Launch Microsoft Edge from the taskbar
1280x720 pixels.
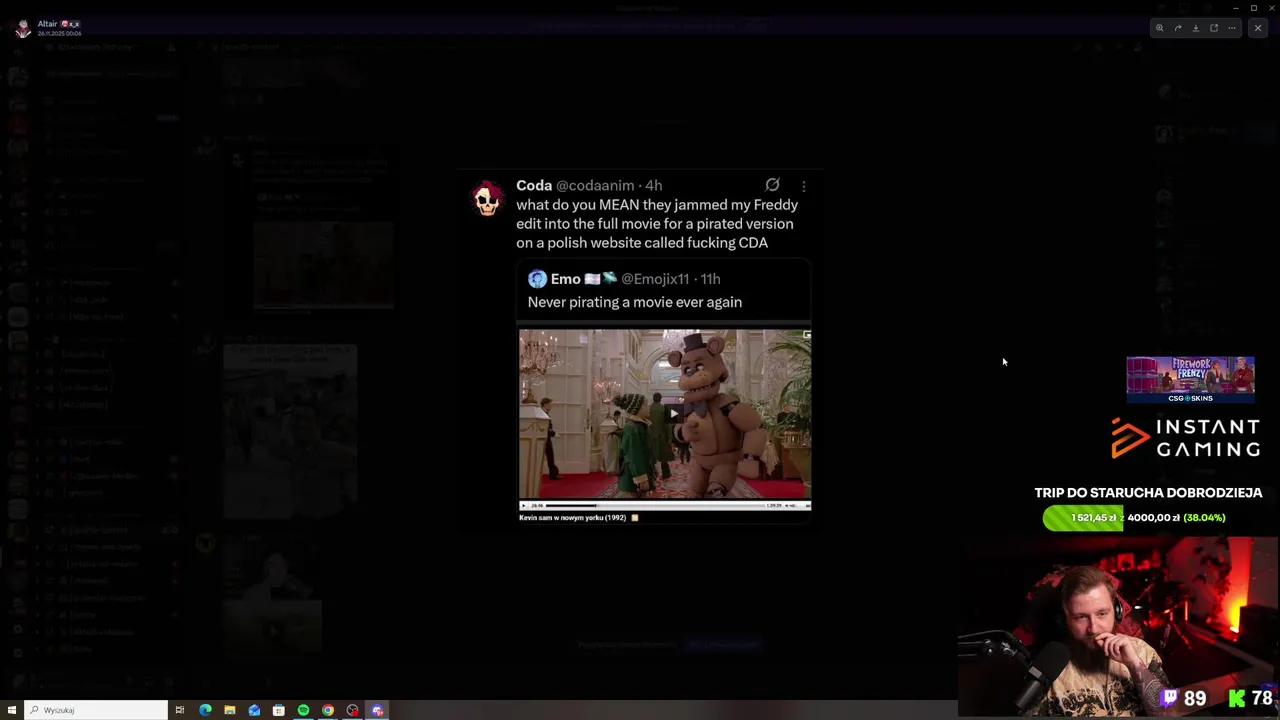click(205, 710)
